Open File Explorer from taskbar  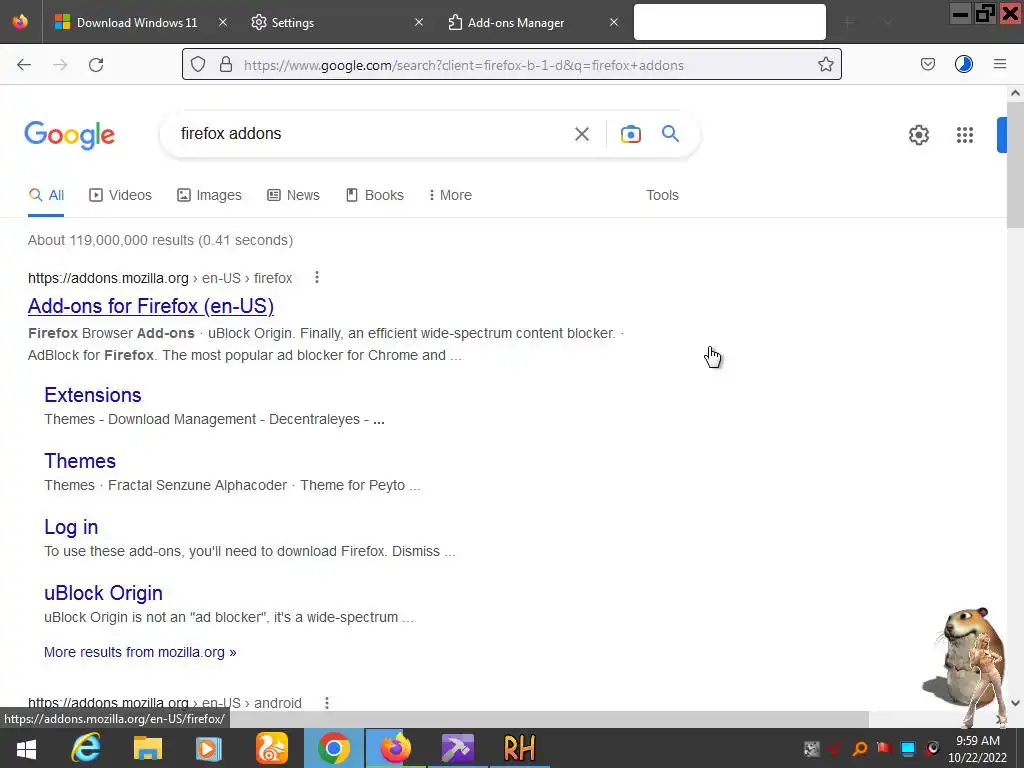click(148, 748)
